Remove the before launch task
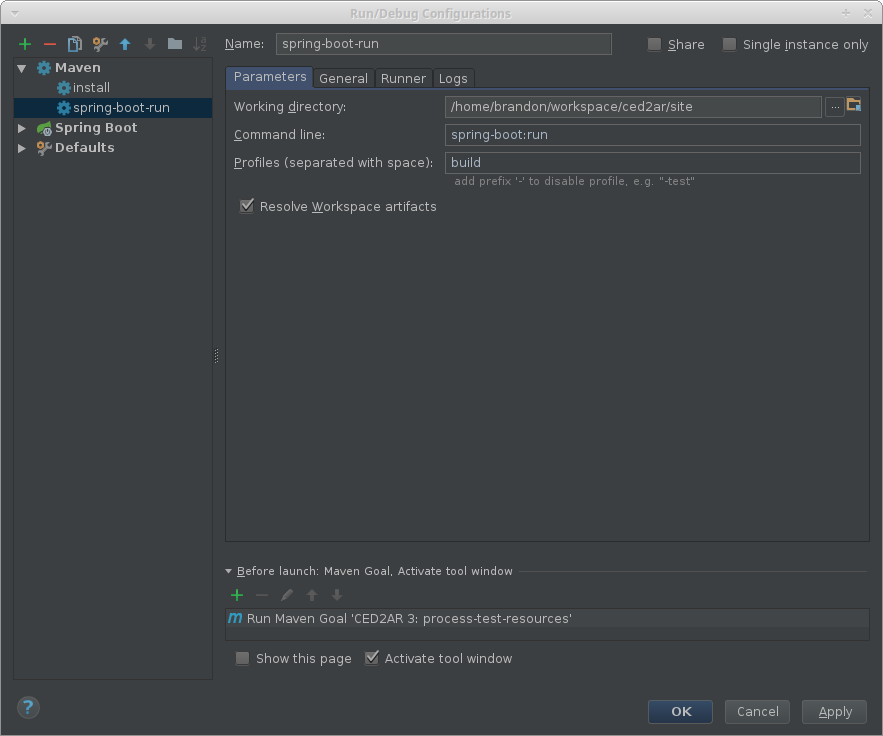This screenshot has width=883, height=736. tap(262, 595)
